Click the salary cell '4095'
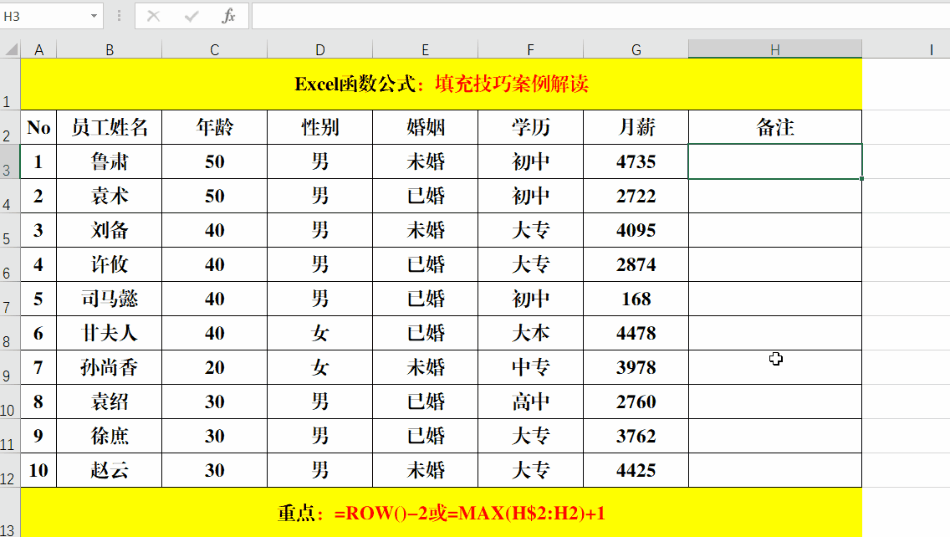 (636, 230)
